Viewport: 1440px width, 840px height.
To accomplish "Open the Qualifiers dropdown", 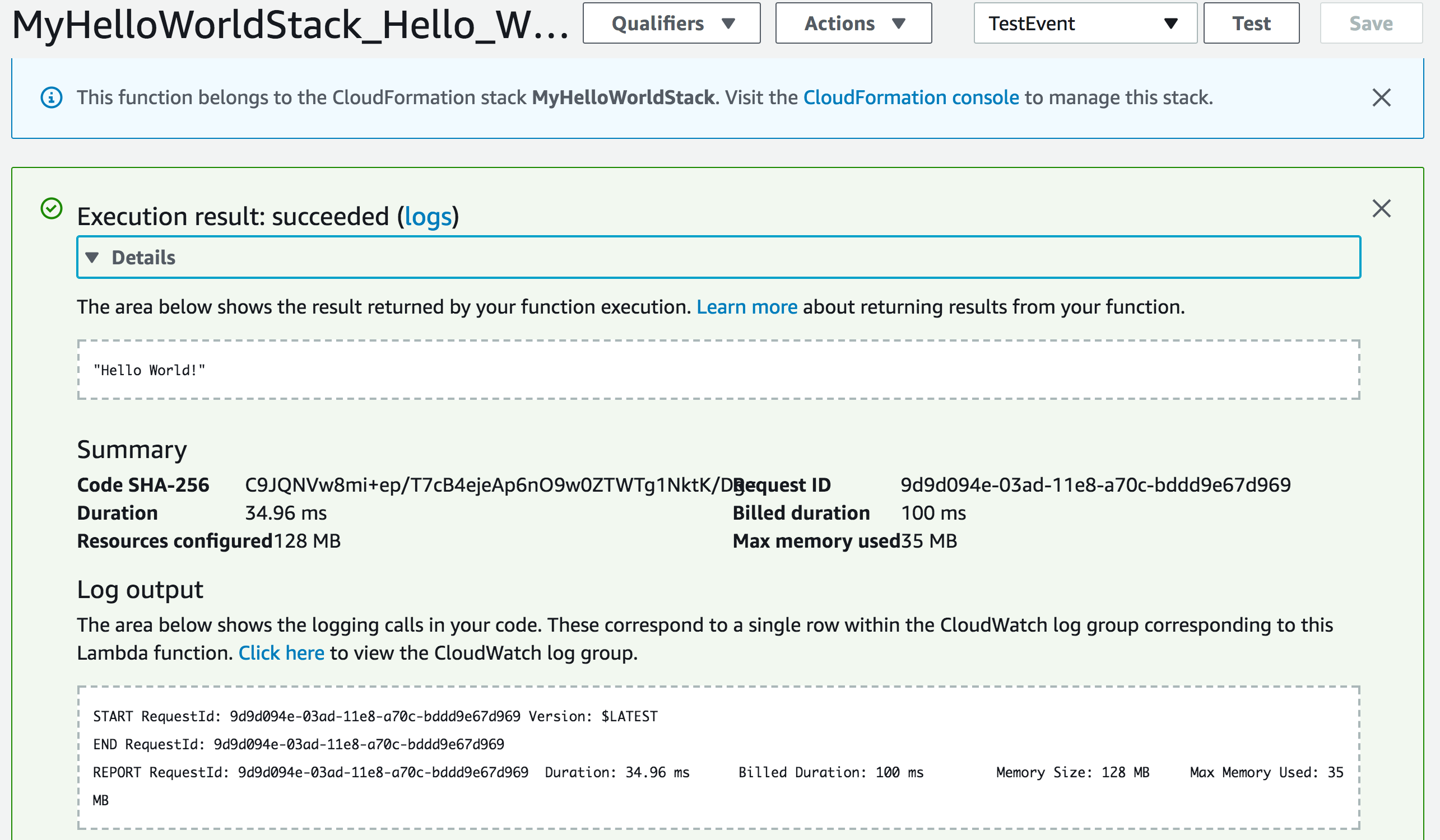I will pos(671,24).
